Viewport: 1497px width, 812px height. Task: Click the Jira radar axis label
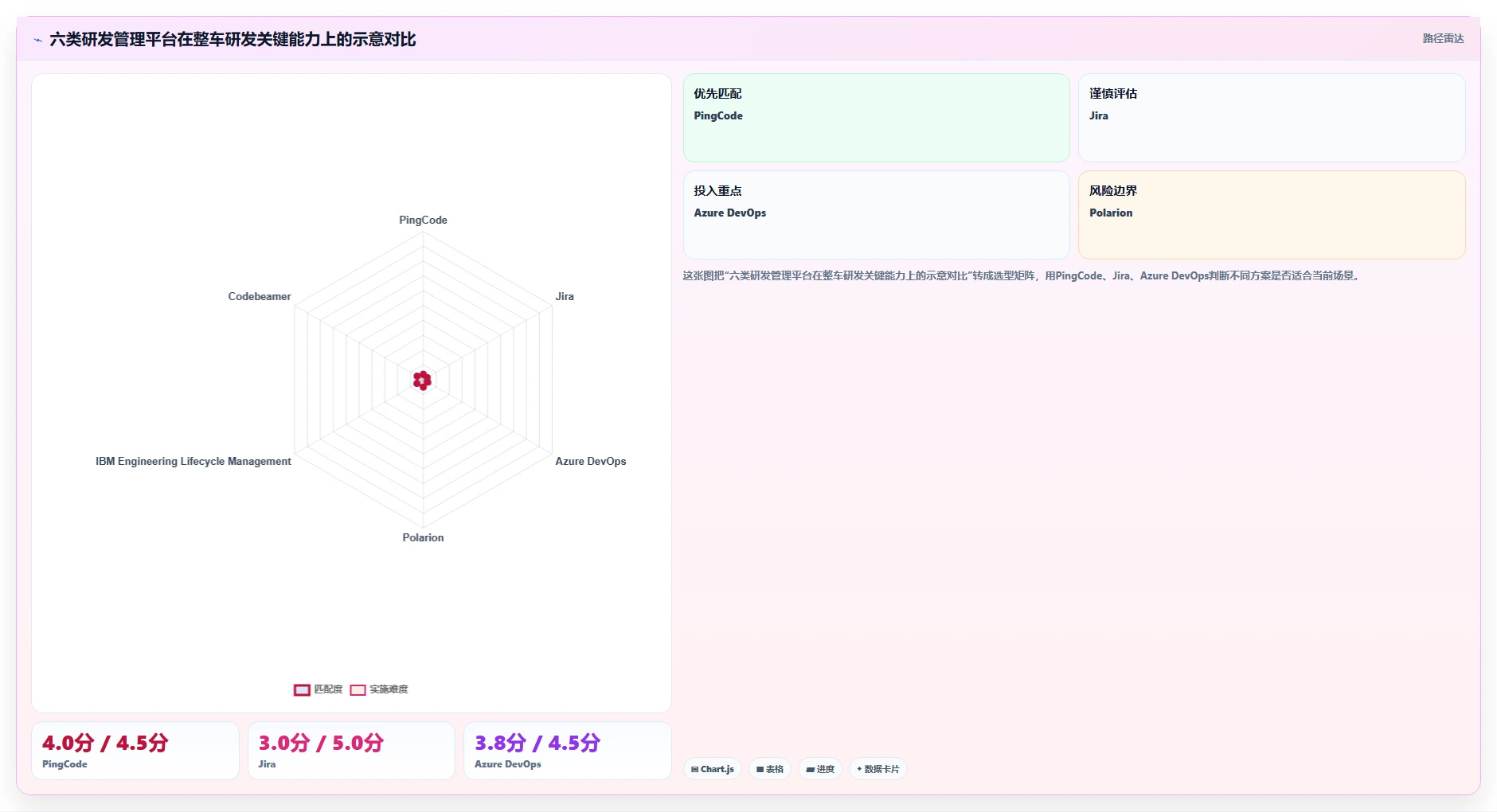565,296
